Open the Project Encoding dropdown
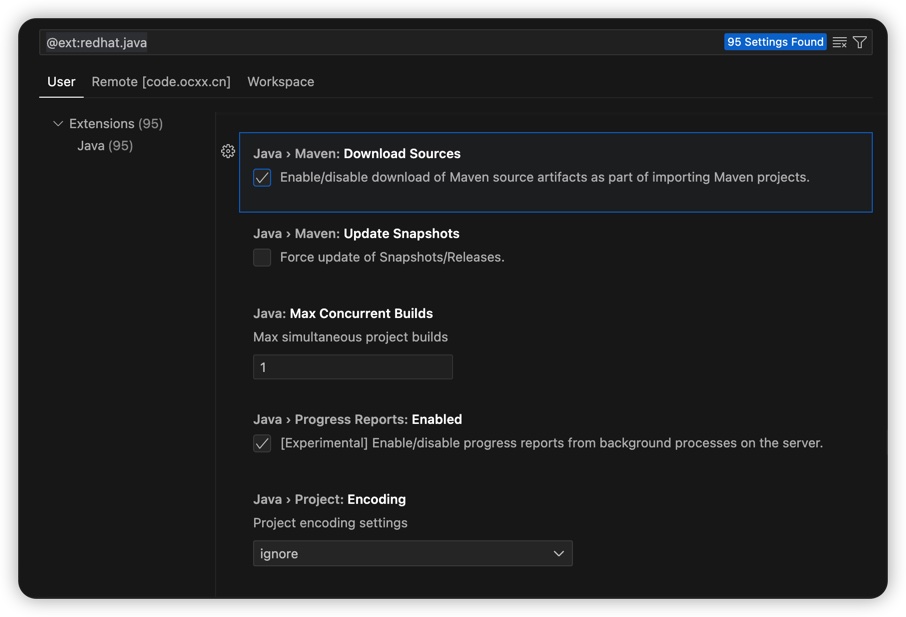Viewport: 906px width, 617px height. pyautogui.click(x=412, y=553)
